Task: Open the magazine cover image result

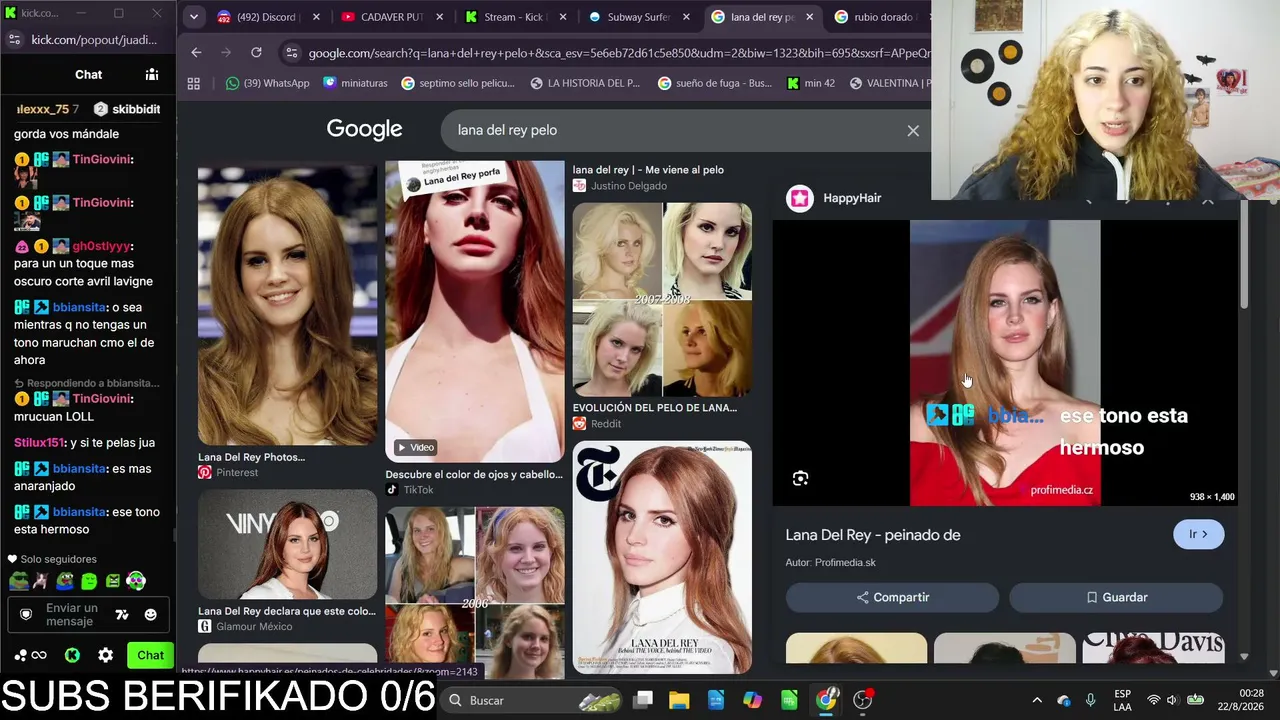Action: (x=662, y=558)
